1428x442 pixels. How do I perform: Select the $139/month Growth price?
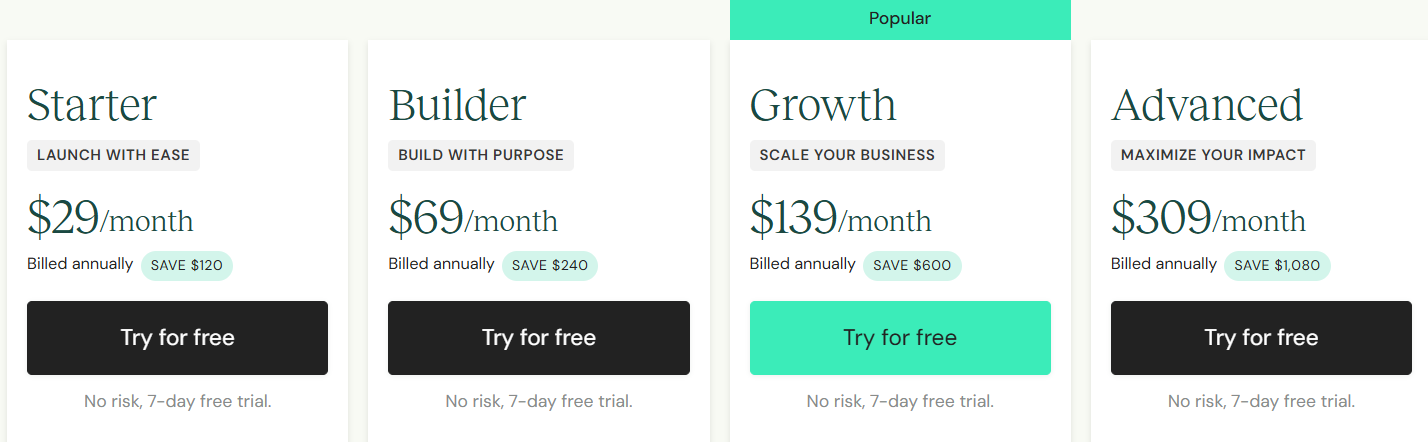point(840,217)
